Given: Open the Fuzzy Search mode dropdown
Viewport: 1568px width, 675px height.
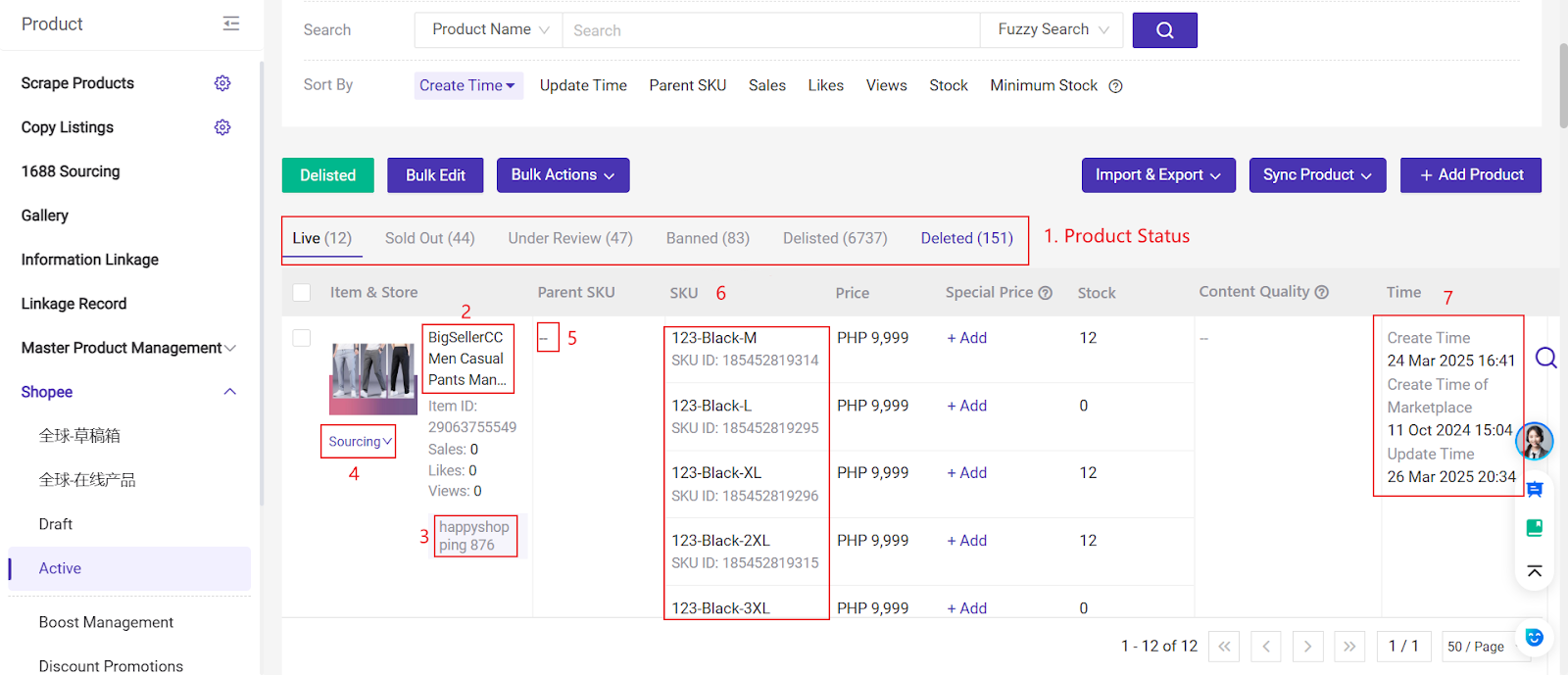Looking at the screenshot, I should coord(1053,30).
